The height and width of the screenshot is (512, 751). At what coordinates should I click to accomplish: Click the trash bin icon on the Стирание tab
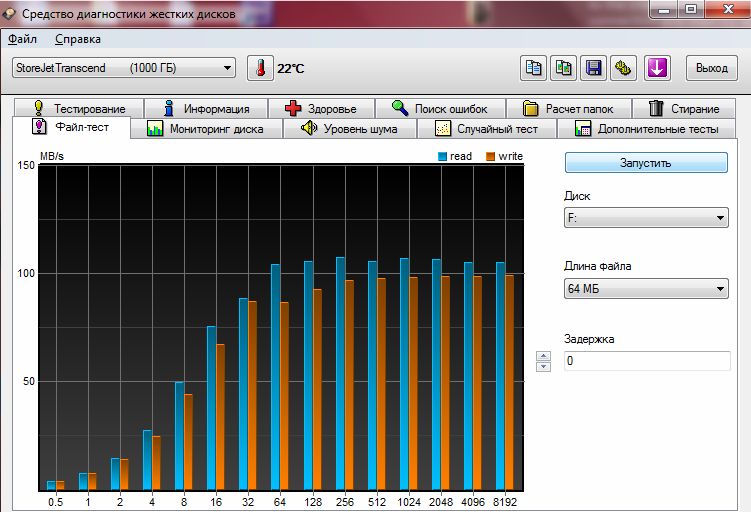point(656,108)
